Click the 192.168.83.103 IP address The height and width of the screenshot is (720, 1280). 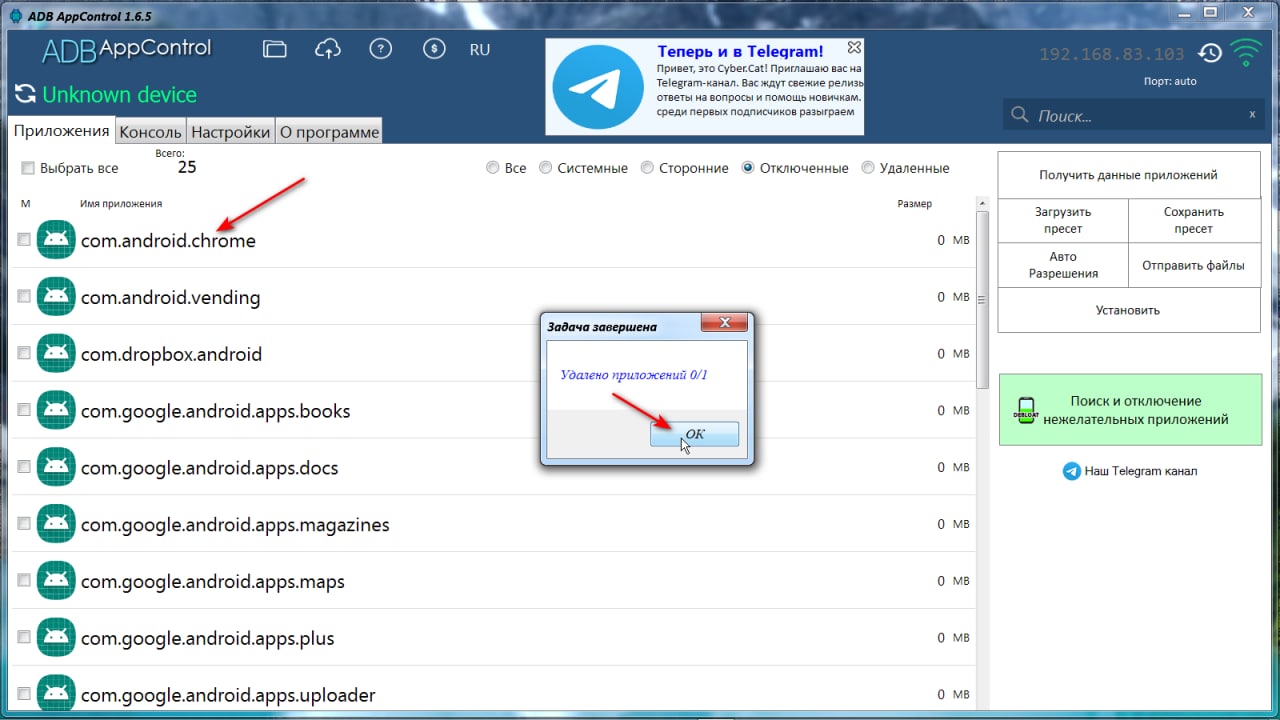click(x=1112, y=54)
